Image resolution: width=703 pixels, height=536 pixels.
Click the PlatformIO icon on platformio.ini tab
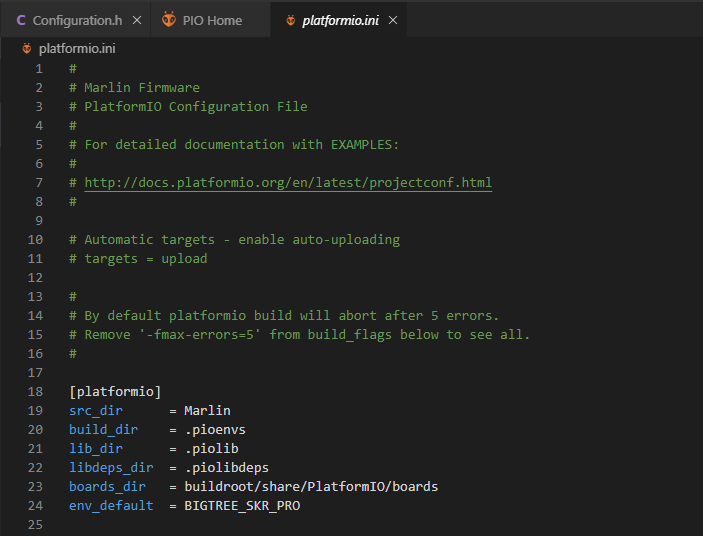(x=291, y=20)
